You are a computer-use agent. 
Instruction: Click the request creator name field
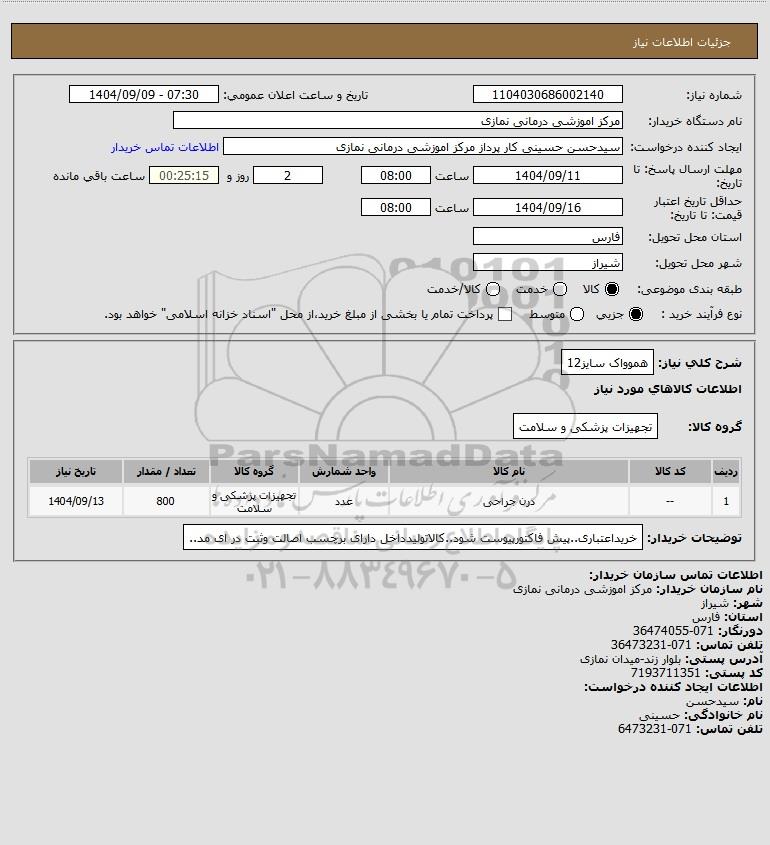(422, 147)
